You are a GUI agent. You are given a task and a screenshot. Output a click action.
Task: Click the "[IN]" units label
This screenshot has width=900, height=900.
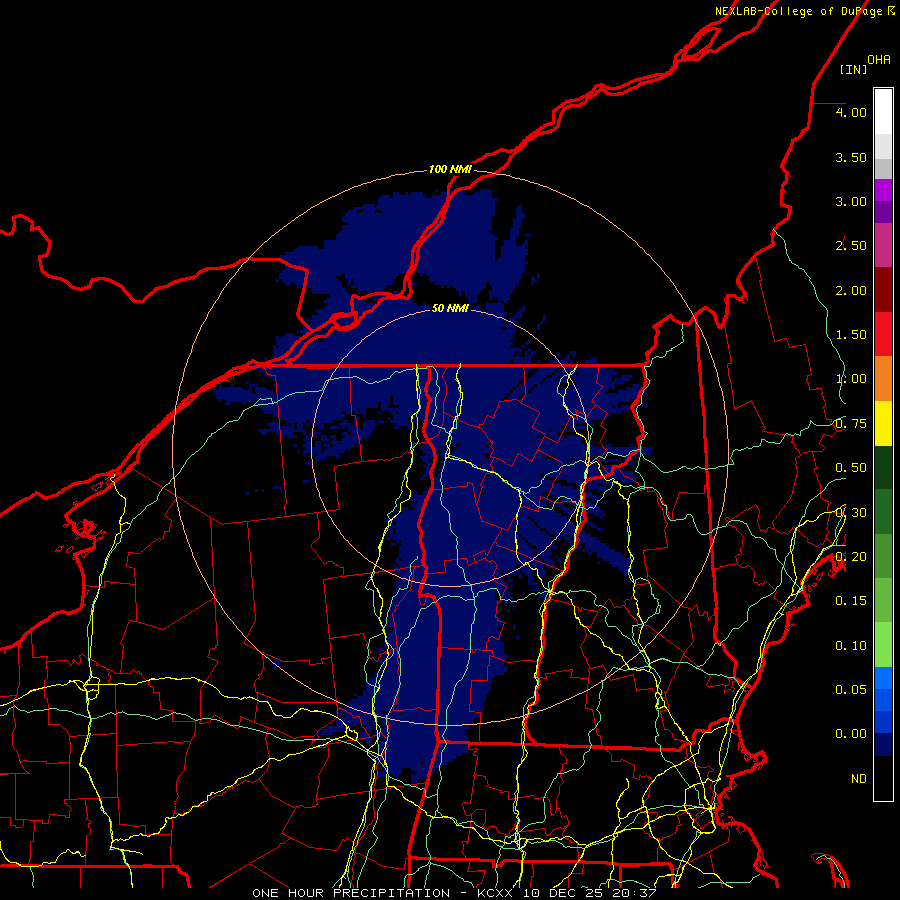(854, 69)
